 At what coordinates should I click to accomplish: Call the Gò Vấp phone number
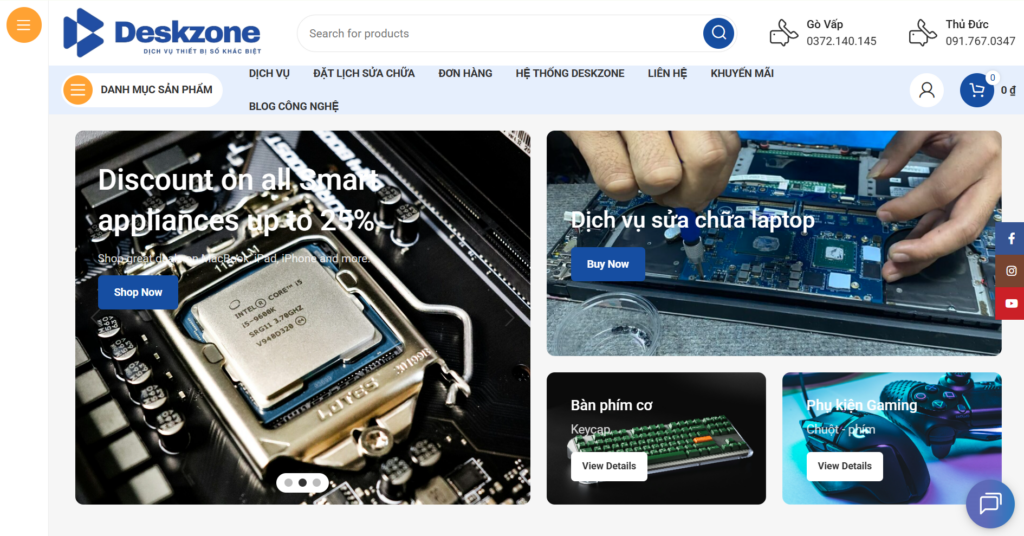point(841,42)
